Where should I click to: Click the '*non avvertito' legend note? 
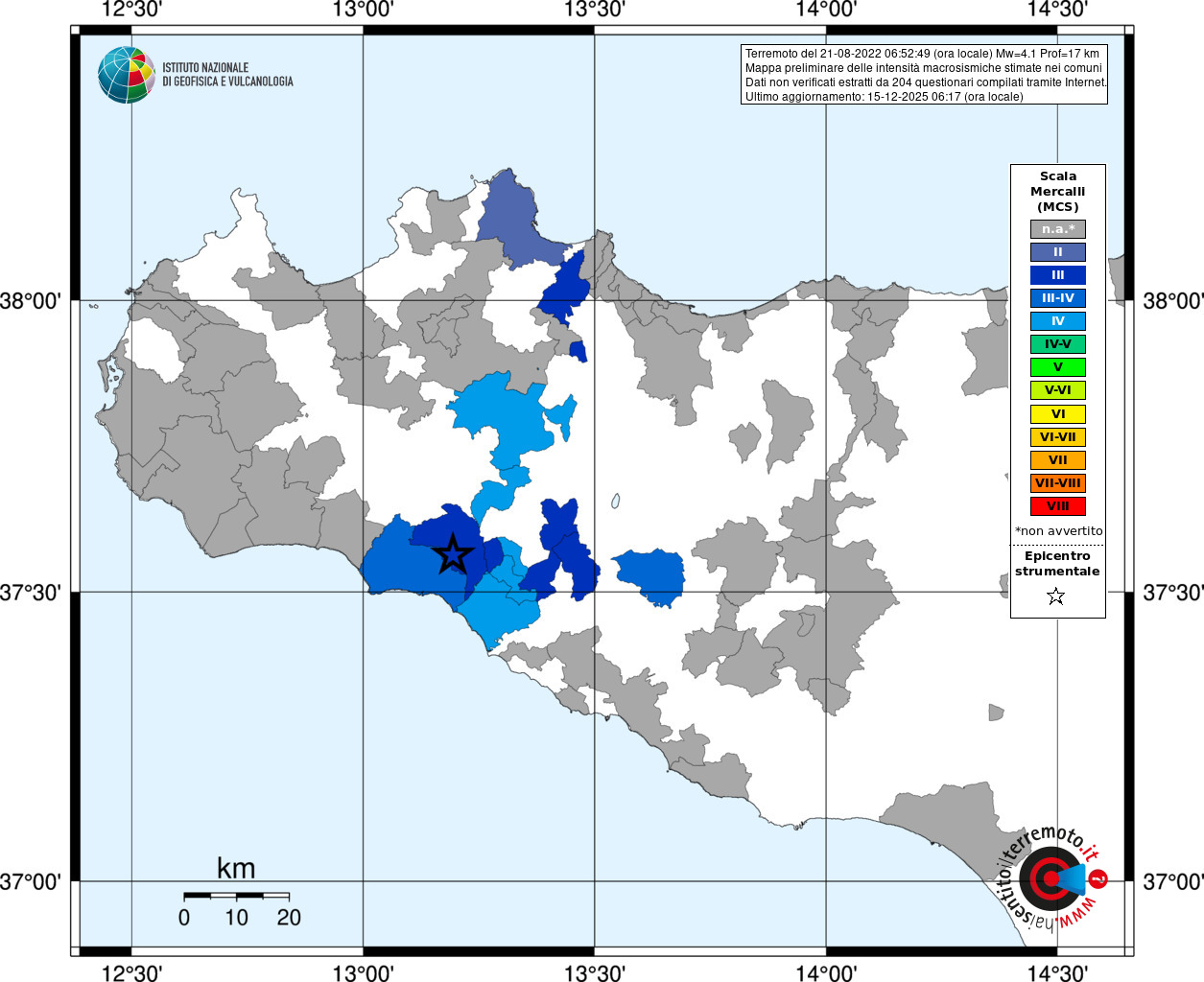click(x=1058, y=531)
